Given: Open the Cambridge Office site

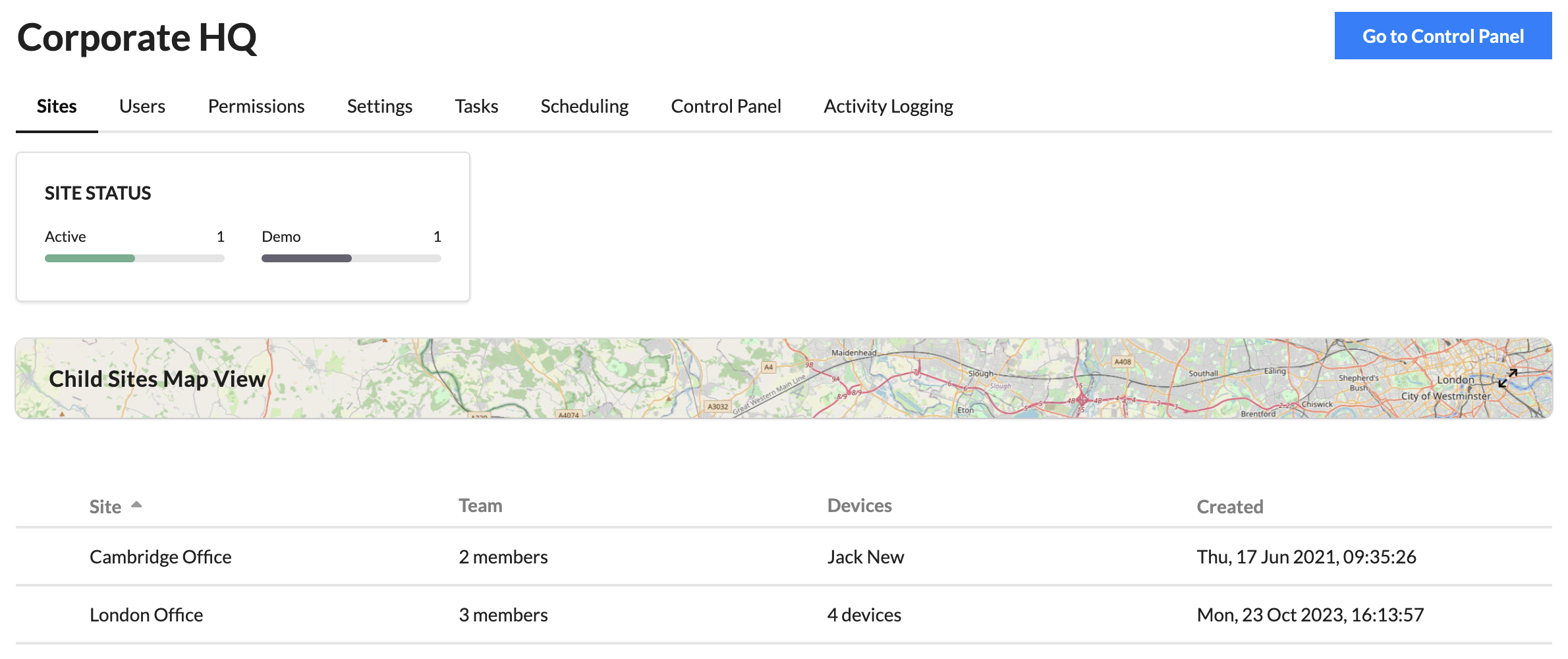Looking at the screenshot, I should point(160,557).
